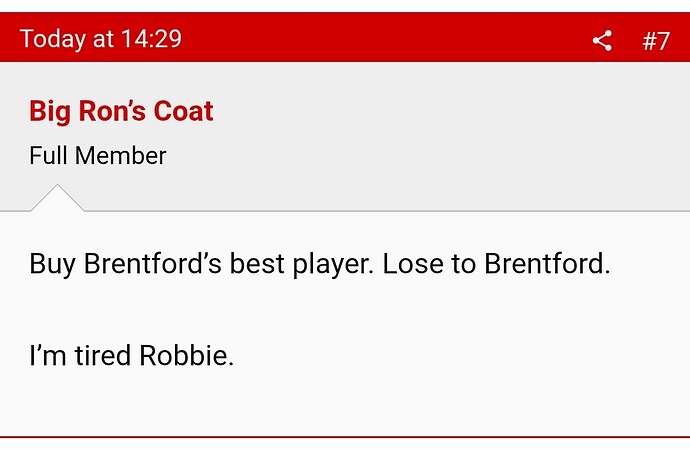Click the share icon in post header

tap(601, 41)
